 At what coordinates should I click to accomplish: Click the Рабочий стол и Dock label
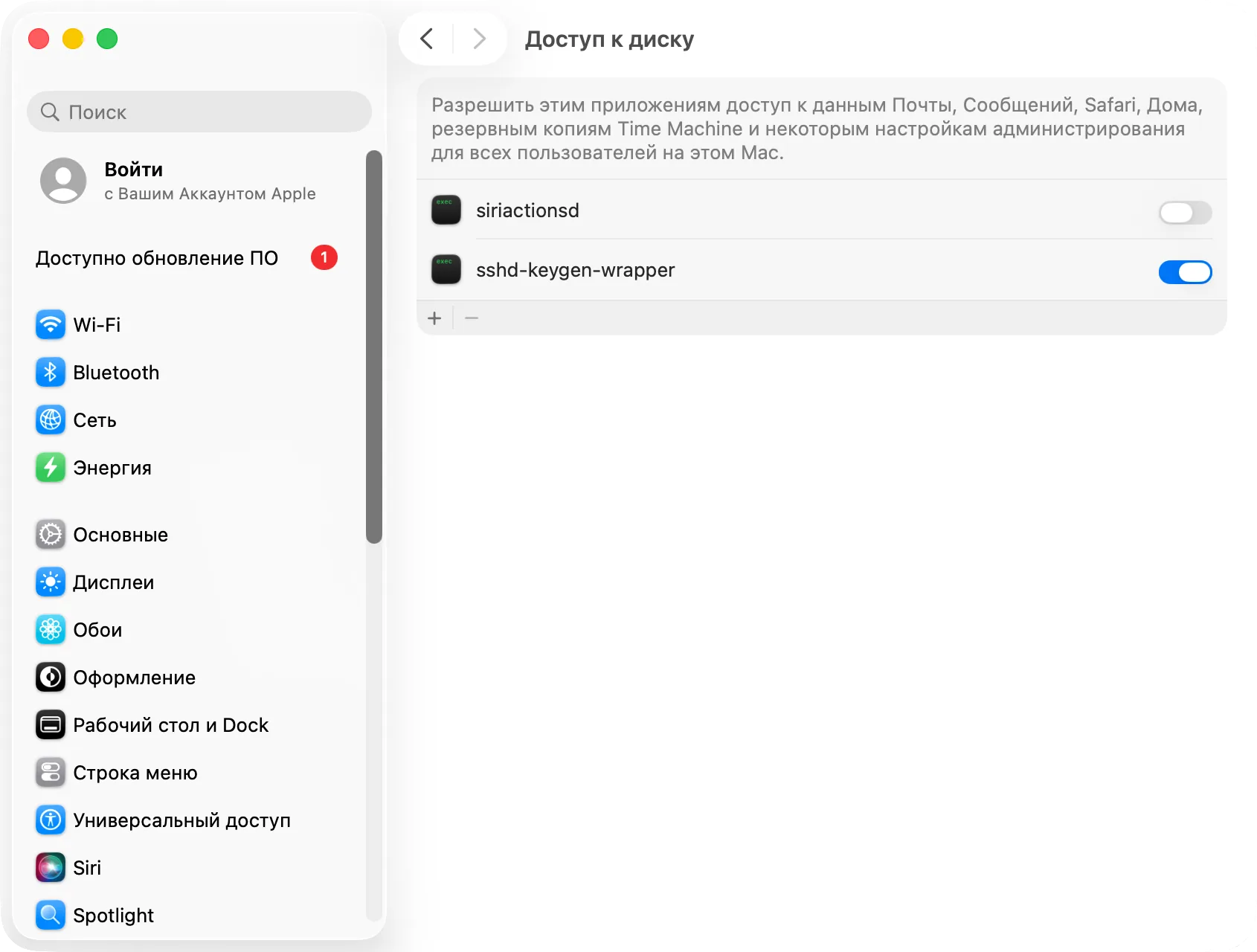[x=171, y=725]
